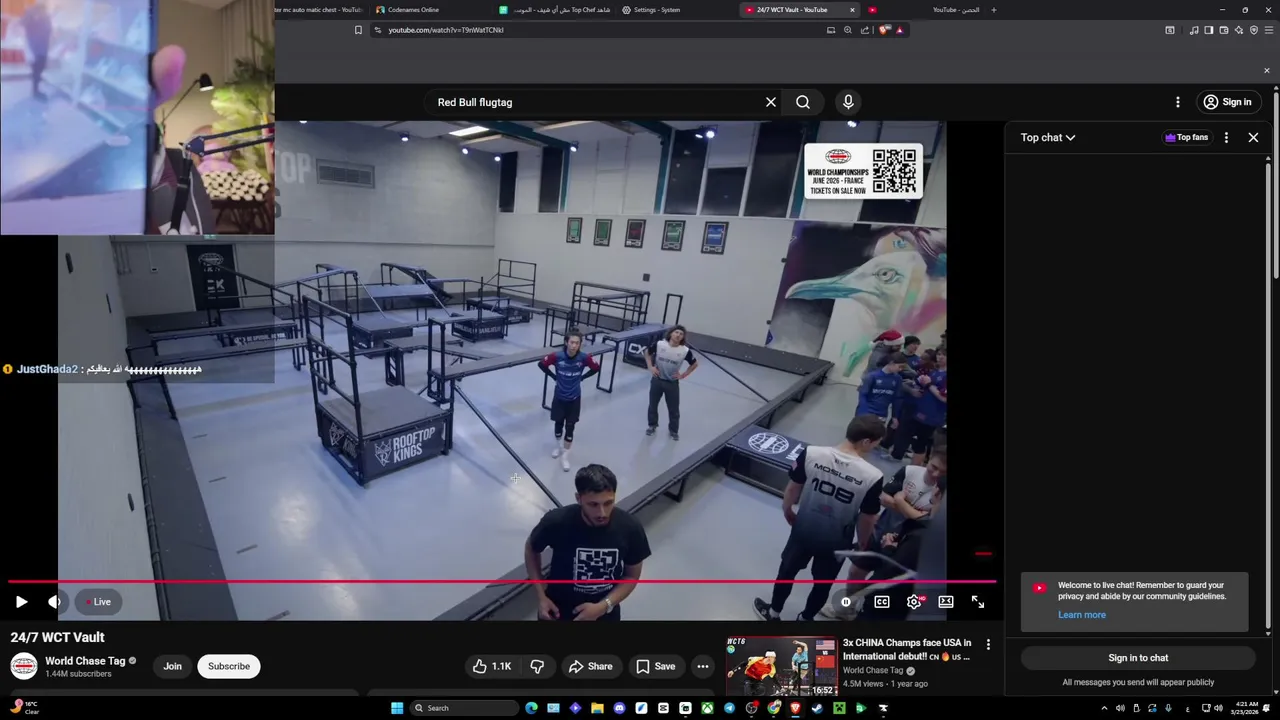Share page icon in address bar
This screenshot has width=1280, height=720.
pos(865,30)
